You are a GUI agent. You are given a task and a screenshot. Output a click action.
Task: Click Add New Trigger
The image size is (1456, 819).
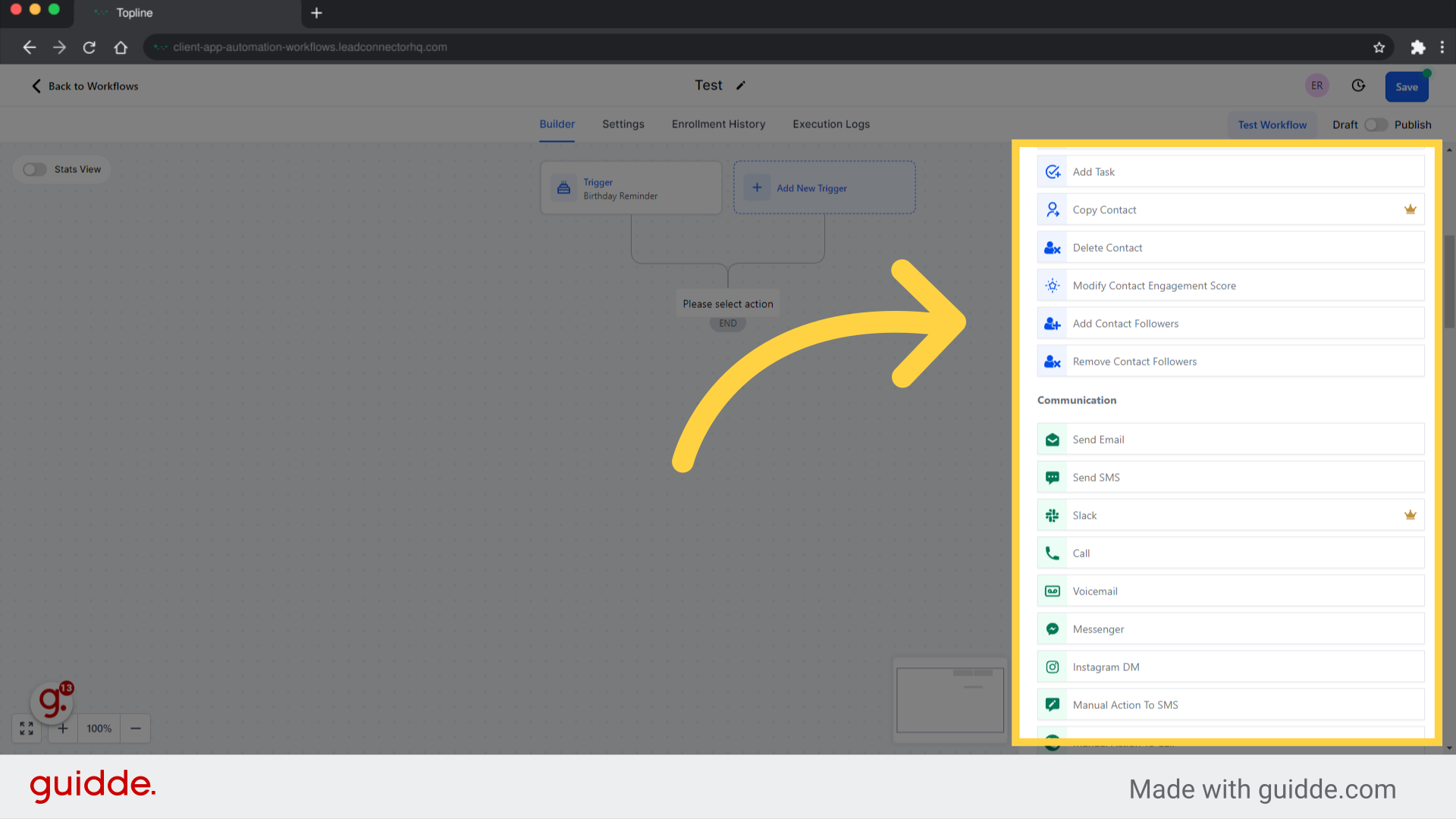824,187
